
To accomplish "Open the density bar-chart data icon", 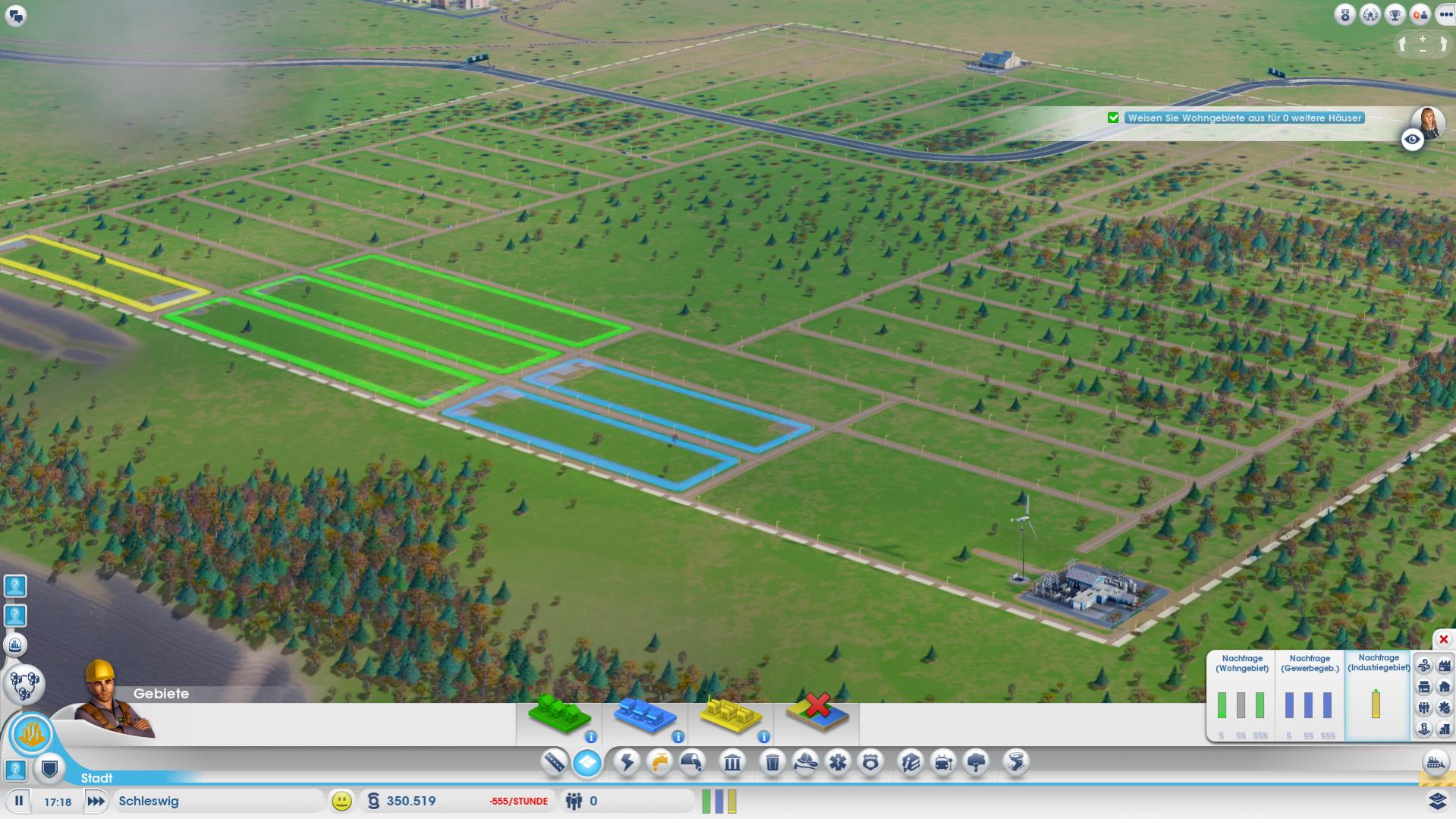I will [1444, 729].
